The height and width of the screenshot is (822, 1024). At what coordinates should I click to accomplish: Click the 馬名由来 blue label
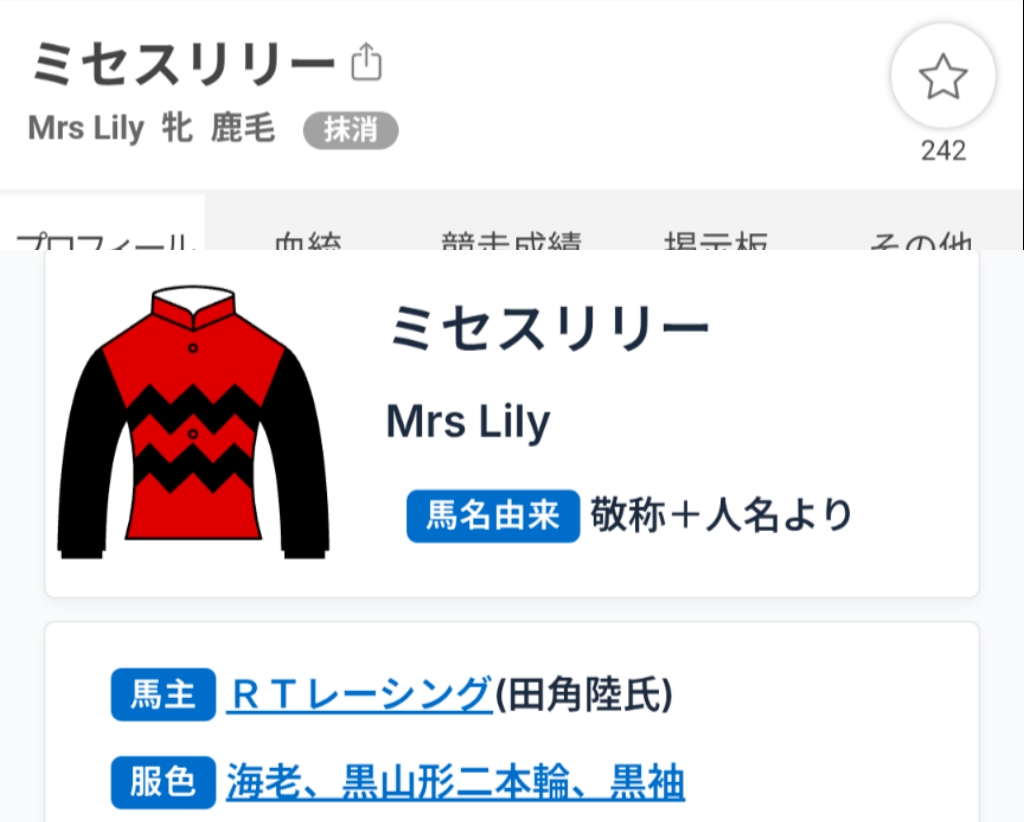(x=493, y=516)
